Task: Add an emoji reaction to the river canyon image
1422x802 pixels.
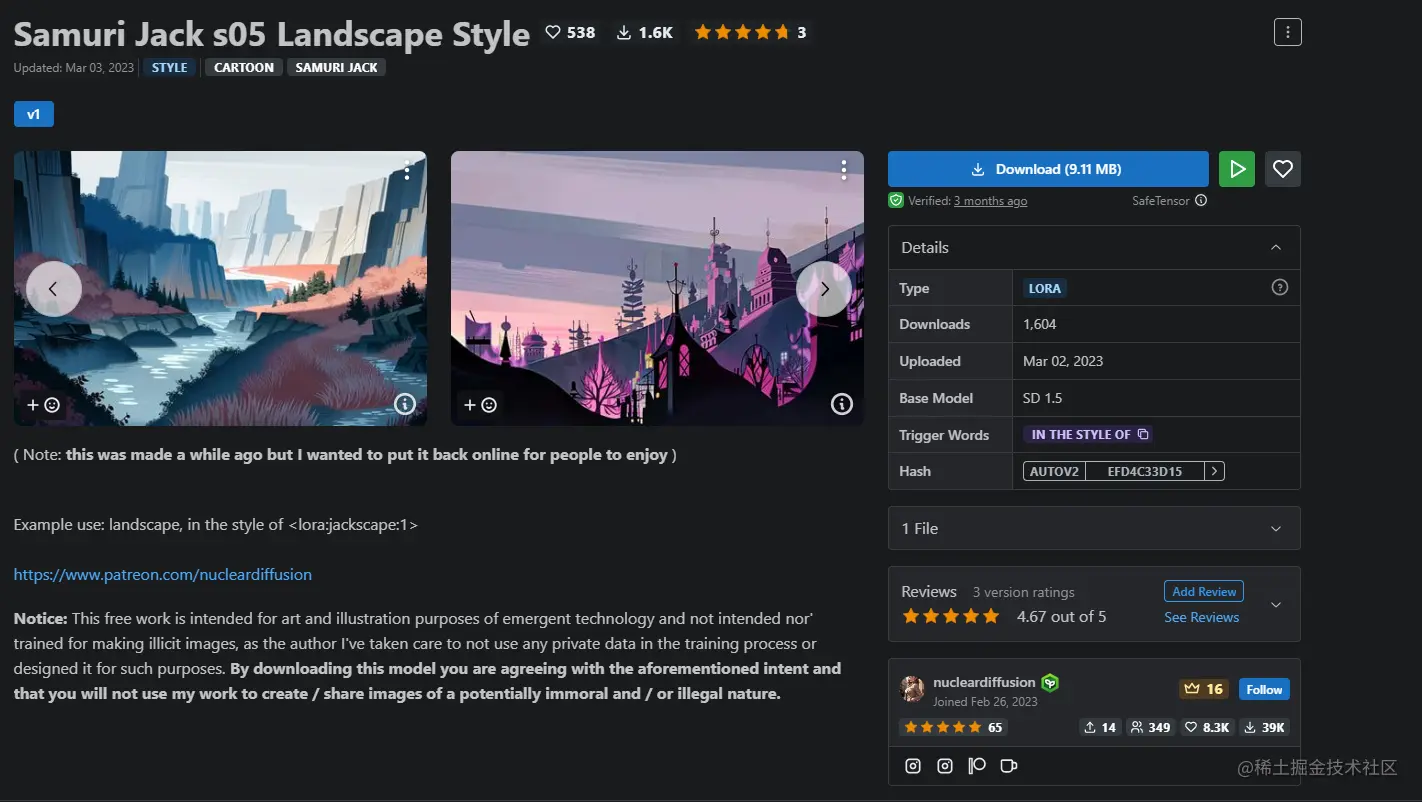Action: (x=43, y=405)
